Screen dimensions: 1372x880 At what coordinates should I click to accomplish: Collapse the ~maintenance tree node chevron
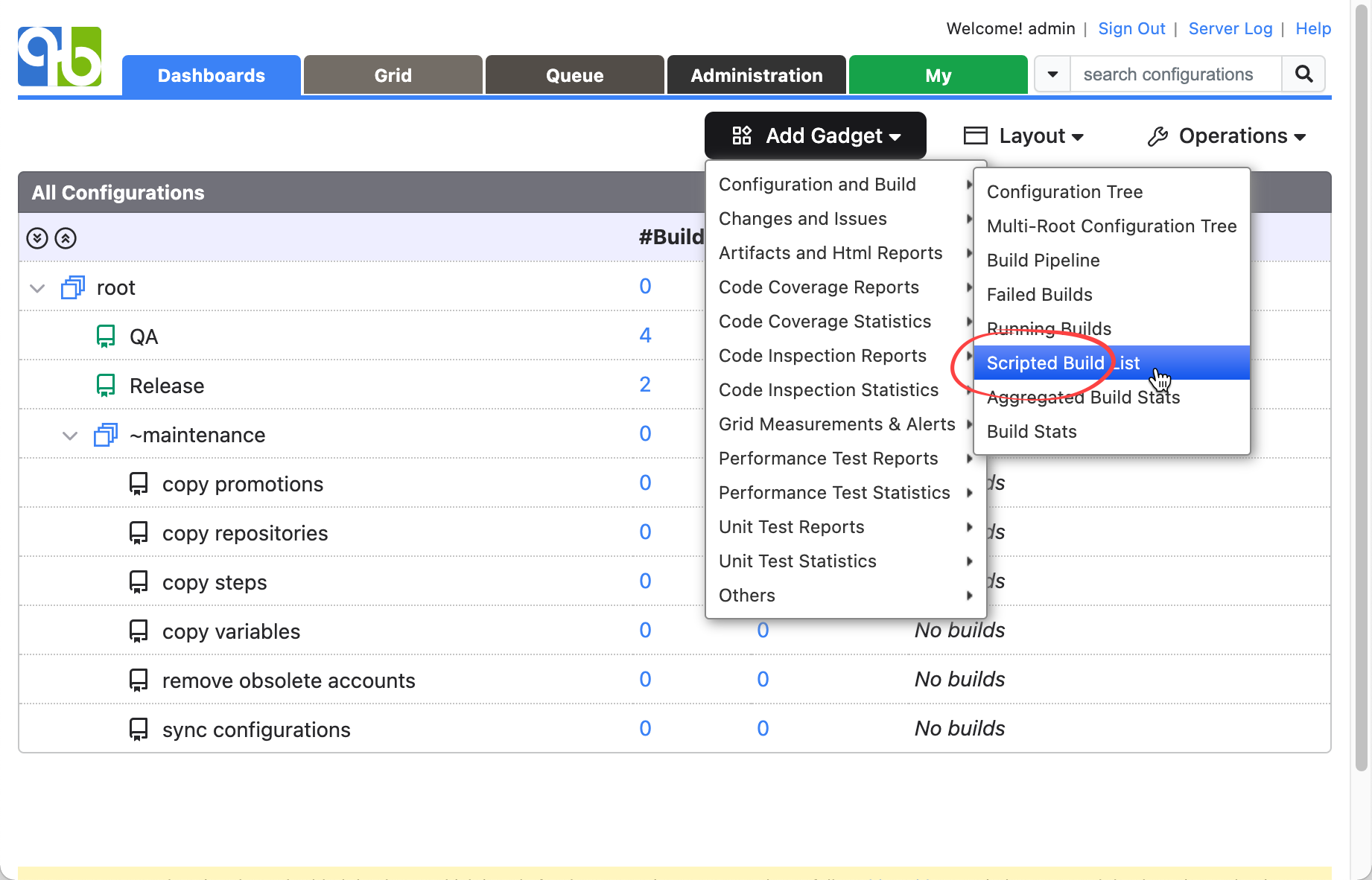point(70,436)
